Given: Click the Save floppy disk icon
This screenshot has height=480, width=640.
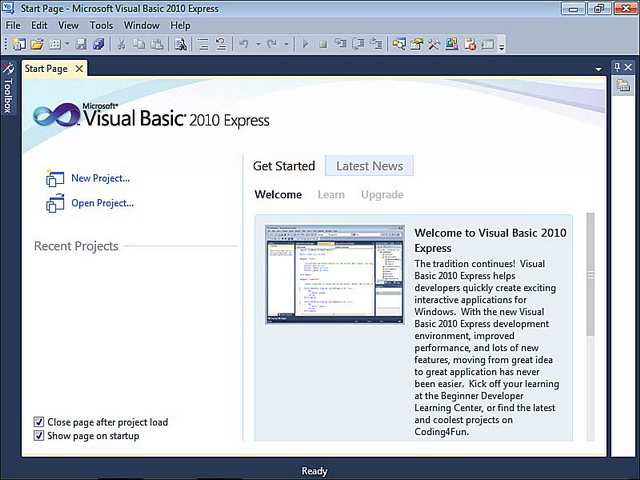Looking at the screenshot, I should click(81, 44).
